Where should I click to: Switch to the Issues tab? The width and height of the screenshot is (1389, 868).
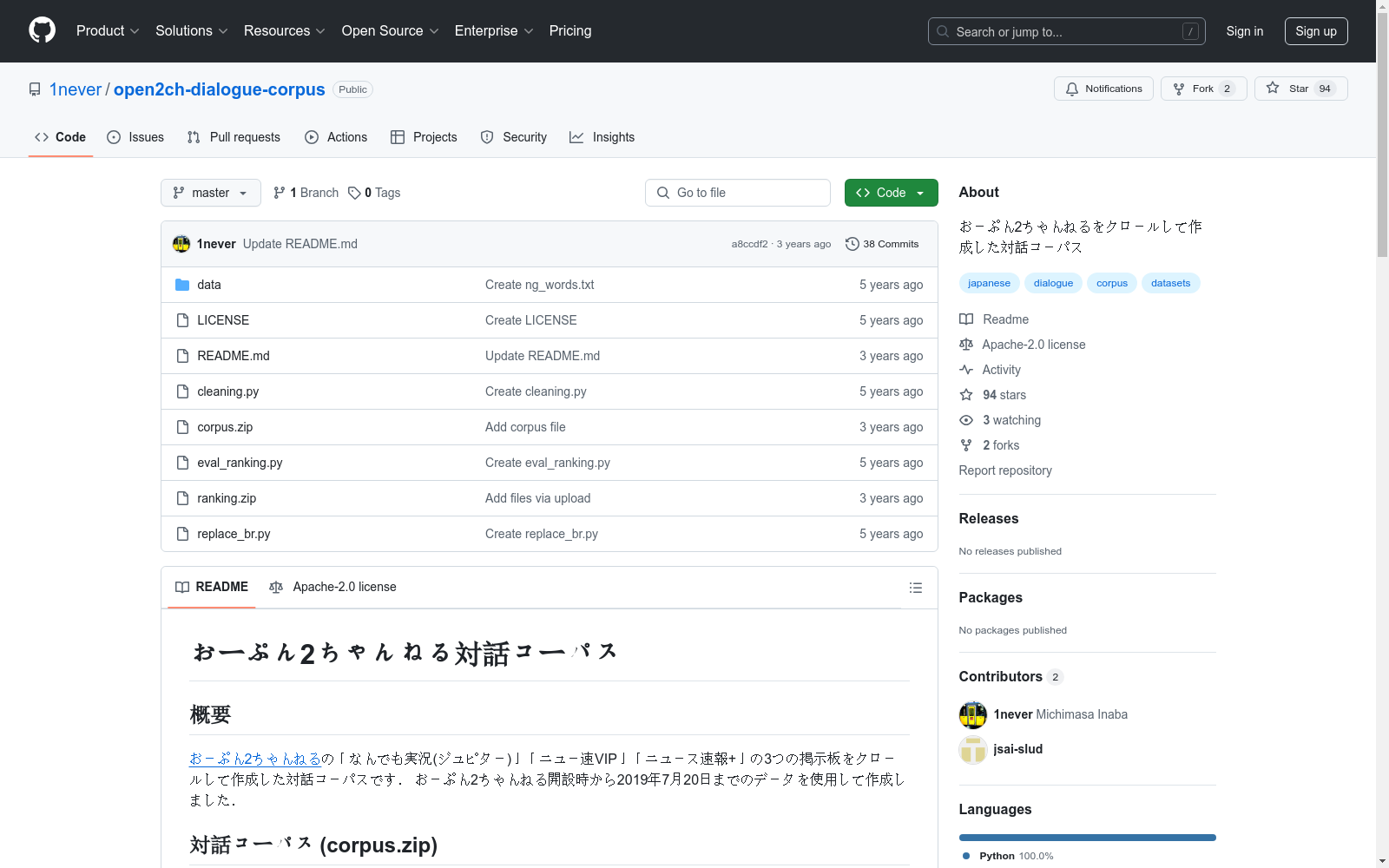[135, 137]
